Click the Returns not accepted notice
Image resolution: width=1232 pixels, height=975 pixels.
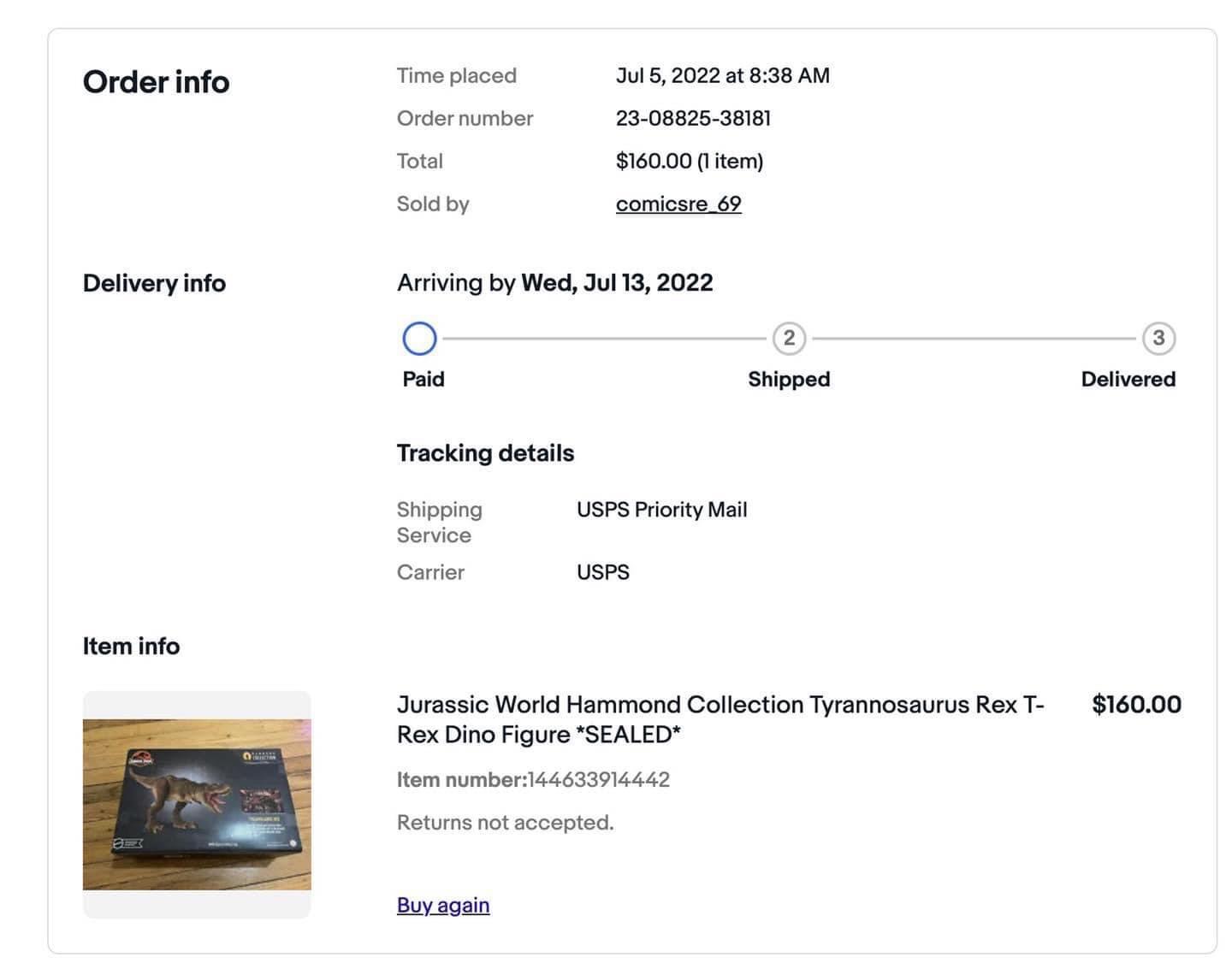click(x=506, y=823)
